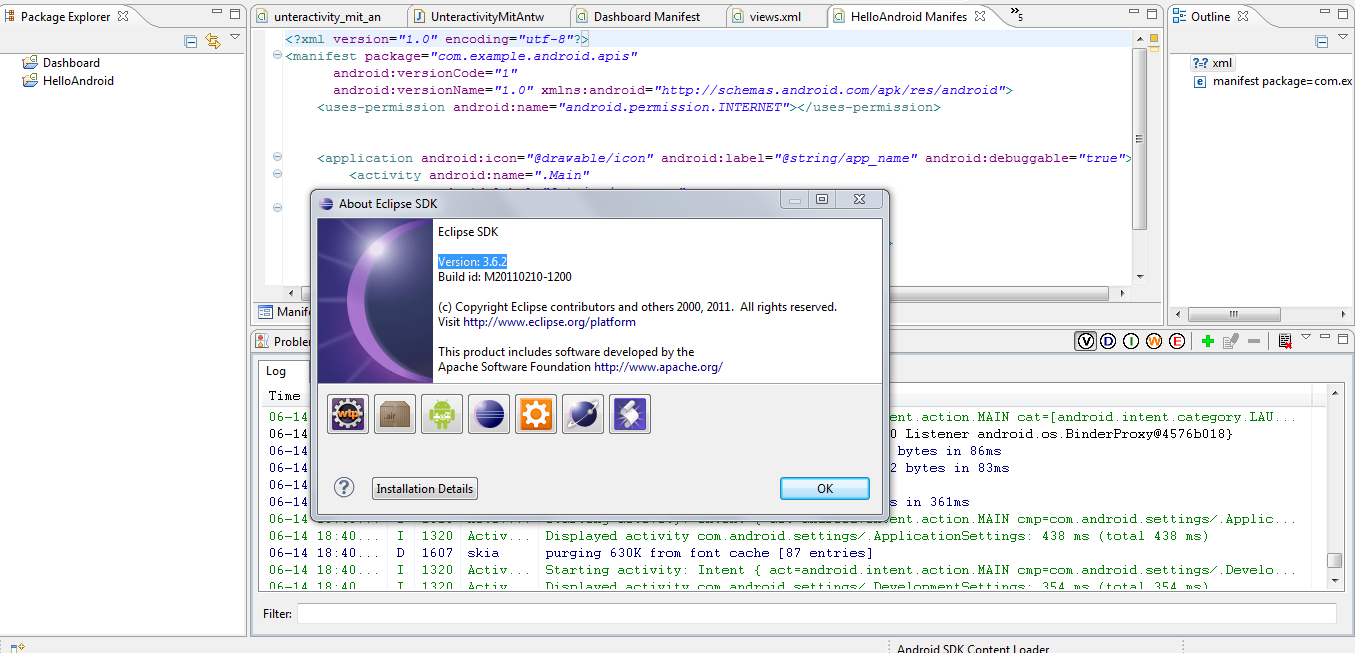Click the WTP plugin icon in About dialog
The height and width of the screenshot is (653, 1355).
point(349,414)
